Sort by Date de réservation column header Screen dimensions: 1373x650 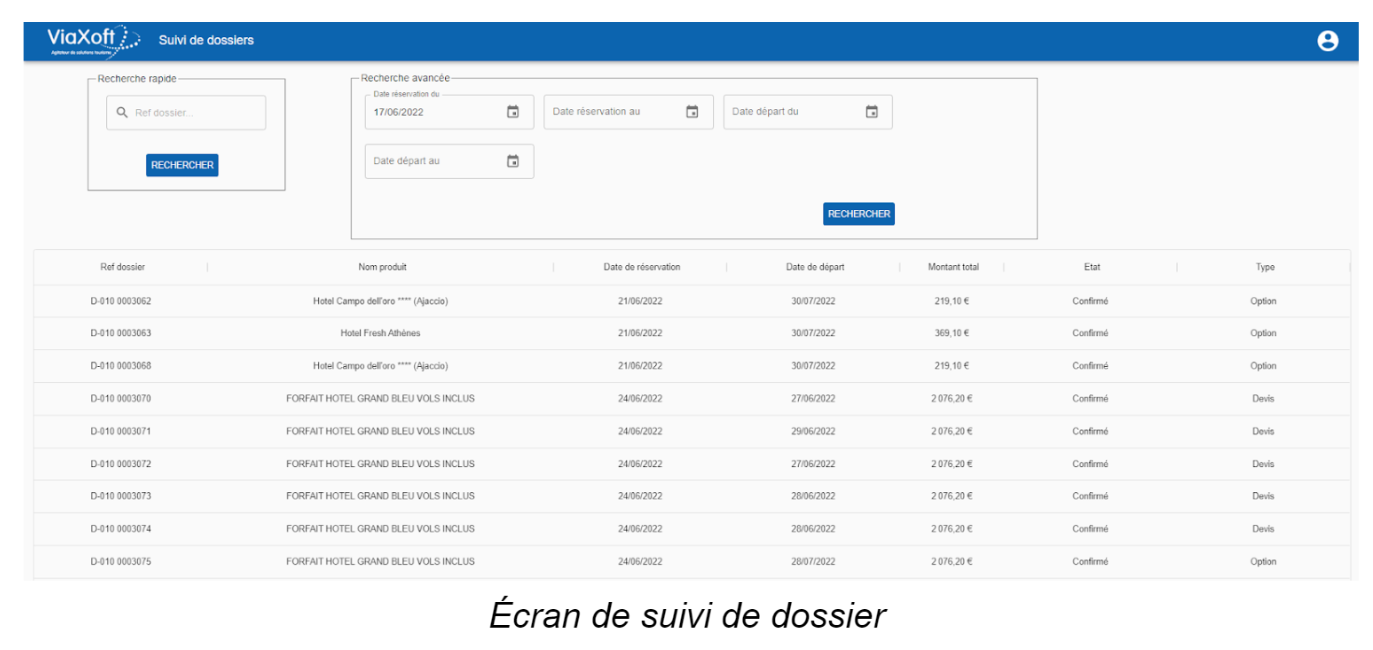point(642,267)
